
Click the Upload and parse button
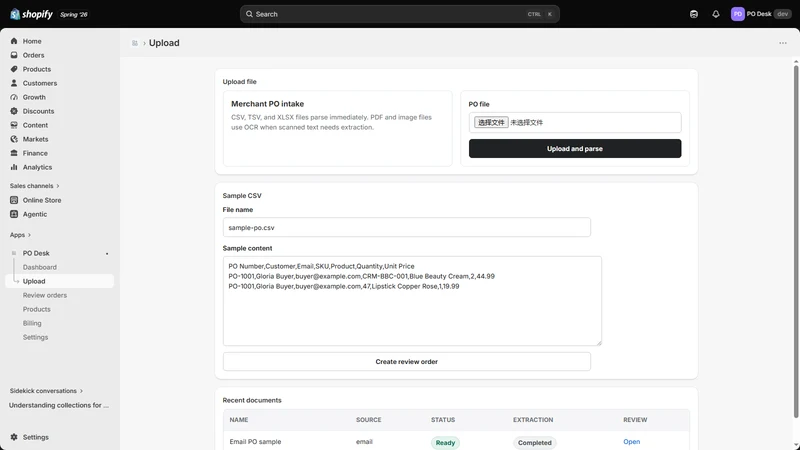pyautogui.click(x=575, y=148)
